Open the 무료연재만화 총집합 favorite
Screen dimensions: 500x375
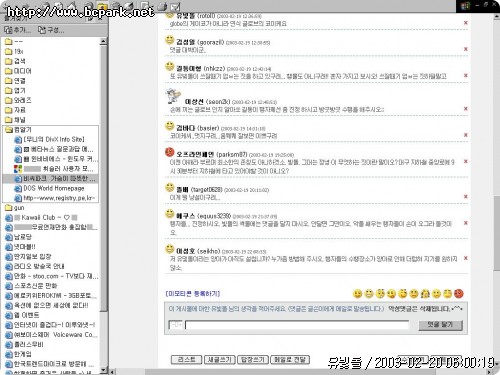(51, 227)
